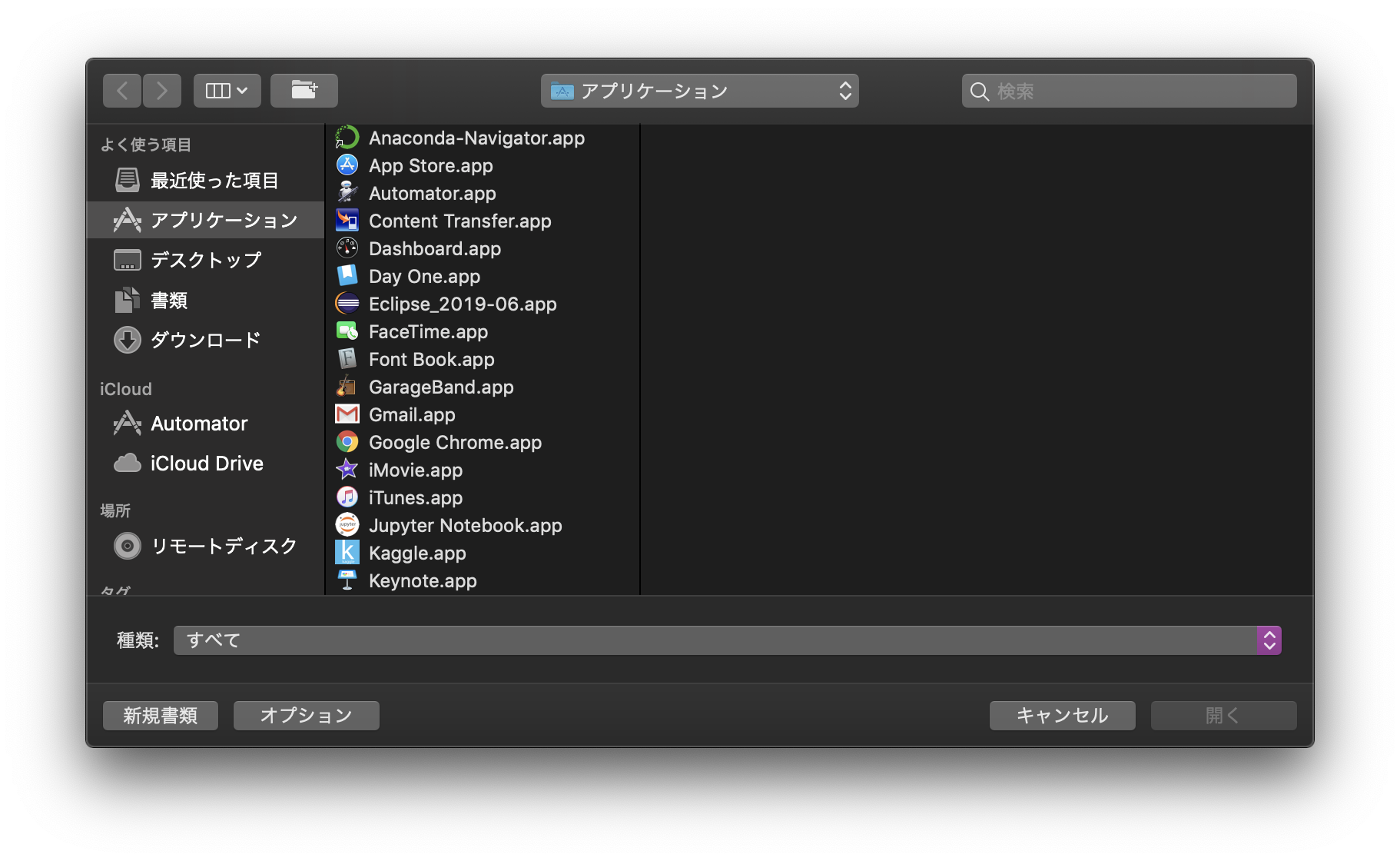This screenshot has height=861, width=1400.
Task: Click the キャンセル button
Action: click(1063, 716)
